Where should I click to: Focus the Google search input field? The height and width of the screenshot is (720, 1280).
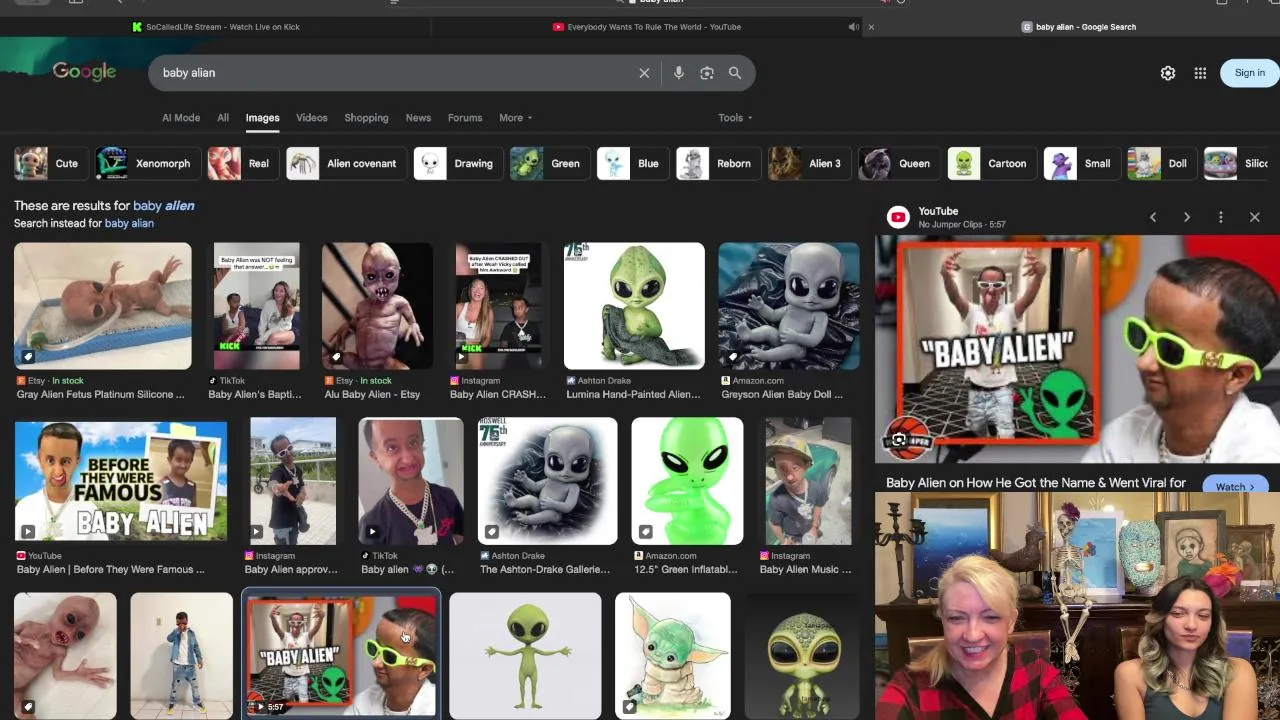click(x=395, y=73)
